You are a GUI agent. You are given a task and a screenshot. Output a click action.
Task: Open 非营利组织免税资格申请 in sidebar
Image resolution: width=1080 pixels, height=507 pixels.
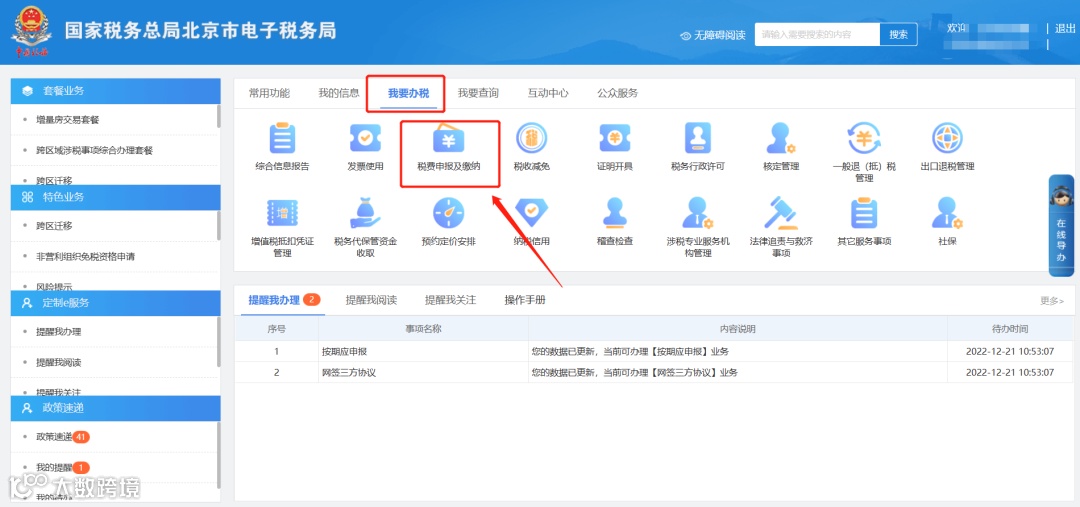point(85,256)
